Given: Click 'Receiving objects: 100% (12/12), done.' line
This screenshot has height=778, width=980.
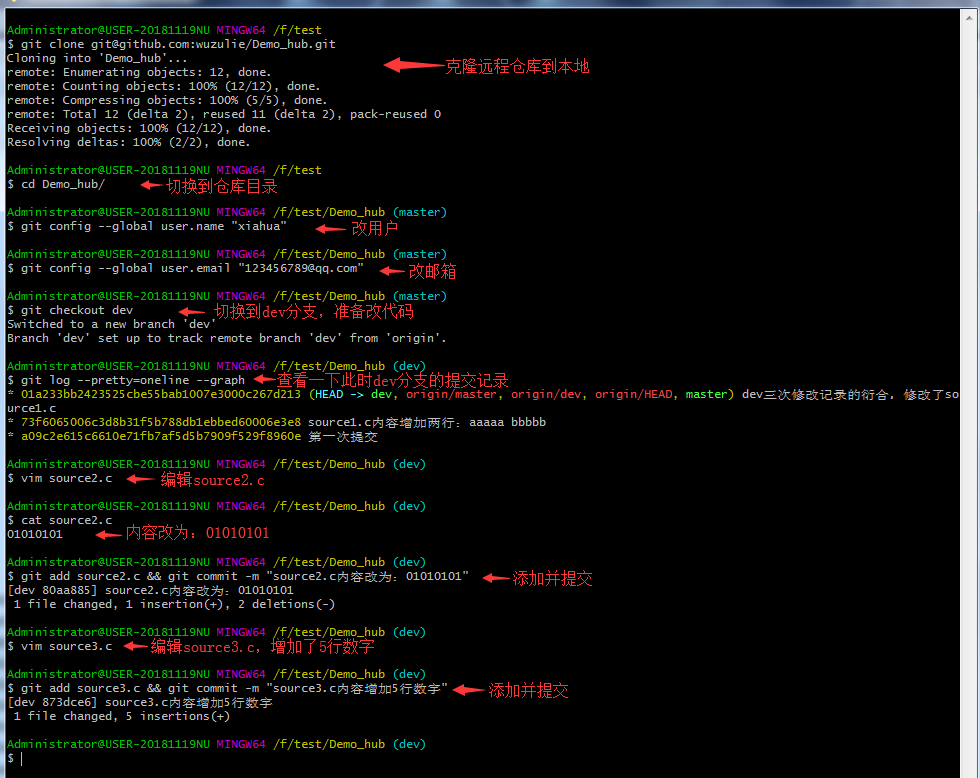Looking at the screenshot, I should [x=139, y=128].
